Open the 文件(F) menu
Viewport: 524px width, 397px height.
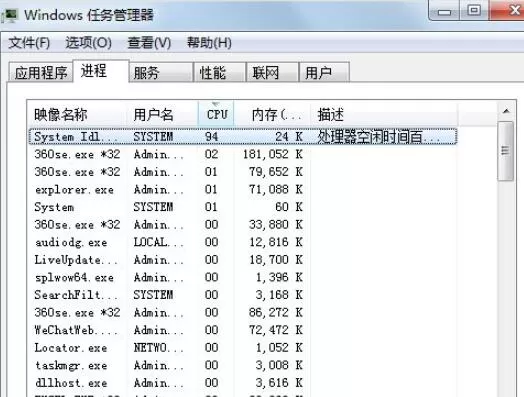29,43
